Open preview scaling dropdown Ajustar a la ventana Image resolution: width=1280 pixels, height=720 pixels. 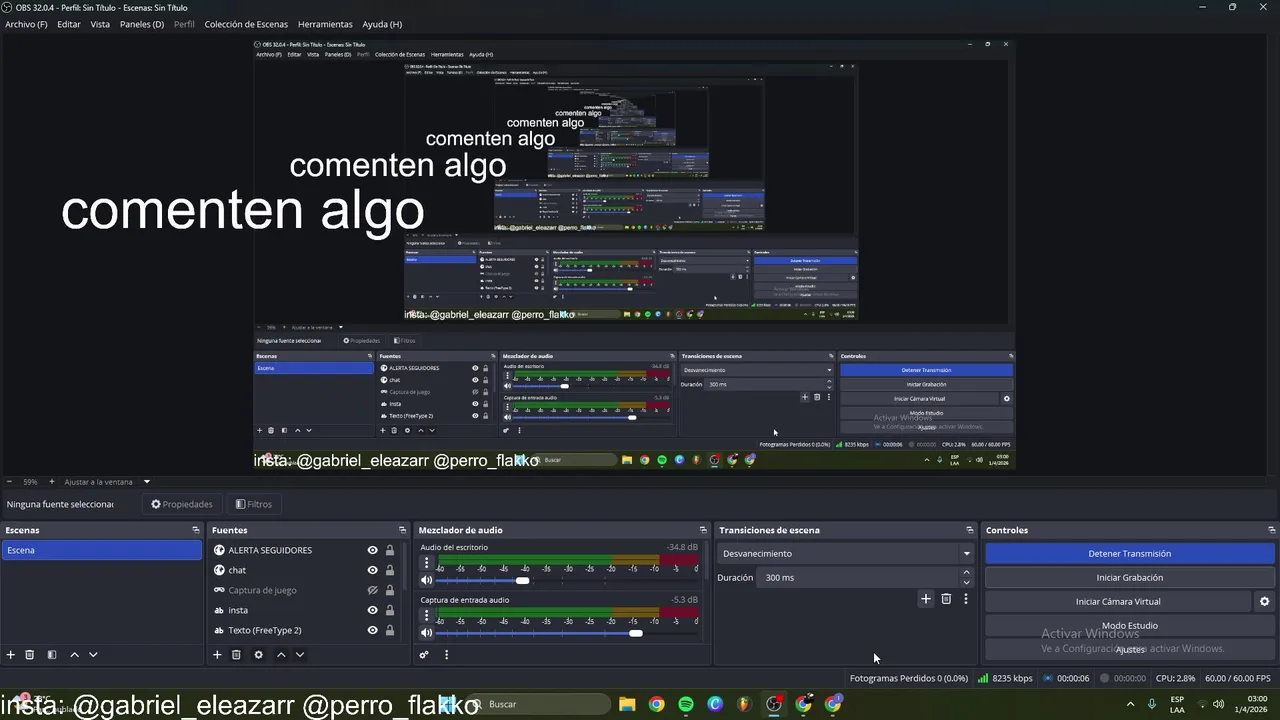tap(107, 482)
